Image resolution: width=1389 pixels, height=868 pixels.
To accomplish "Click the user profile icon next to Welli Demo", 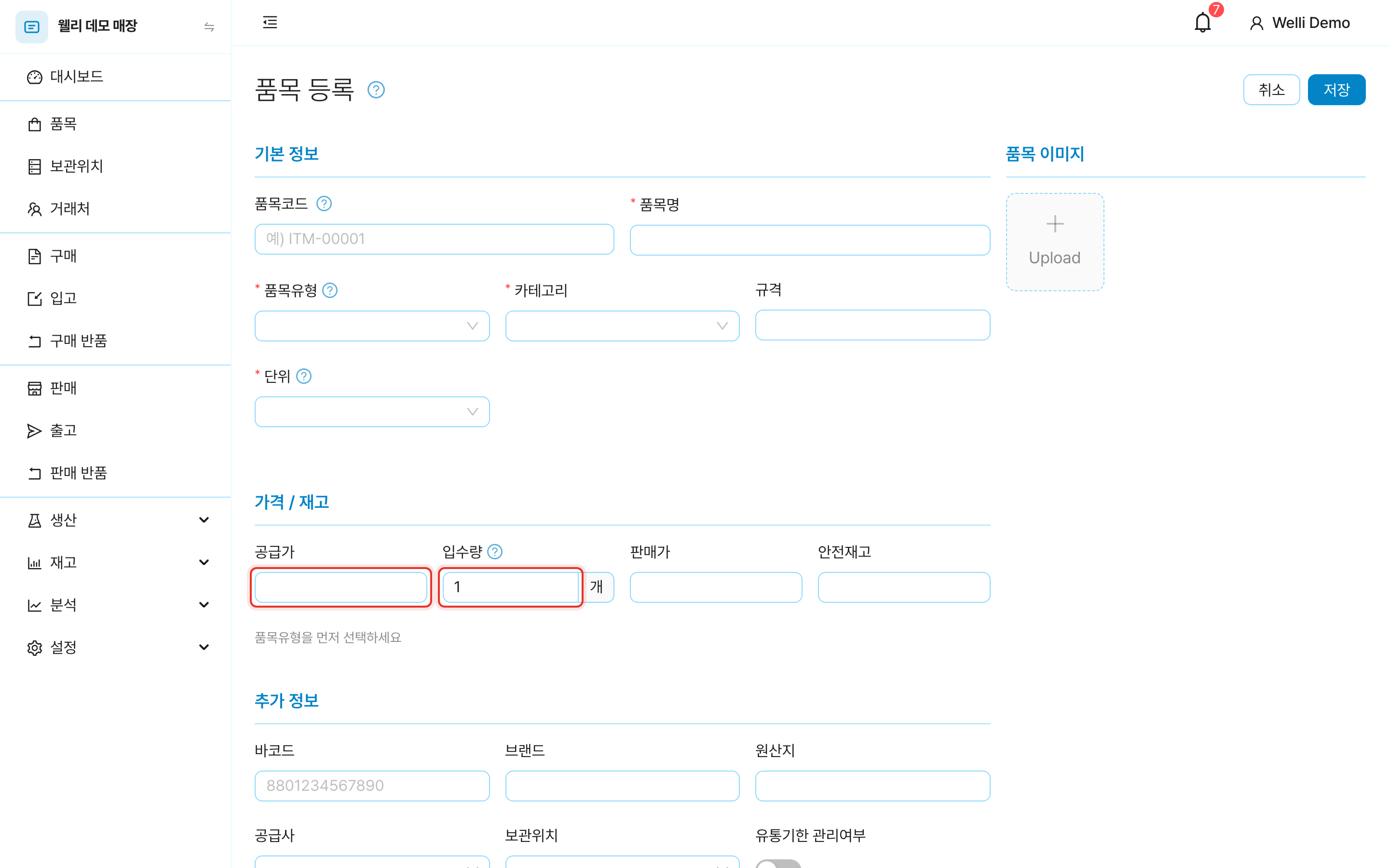I will pos(1256,23).
